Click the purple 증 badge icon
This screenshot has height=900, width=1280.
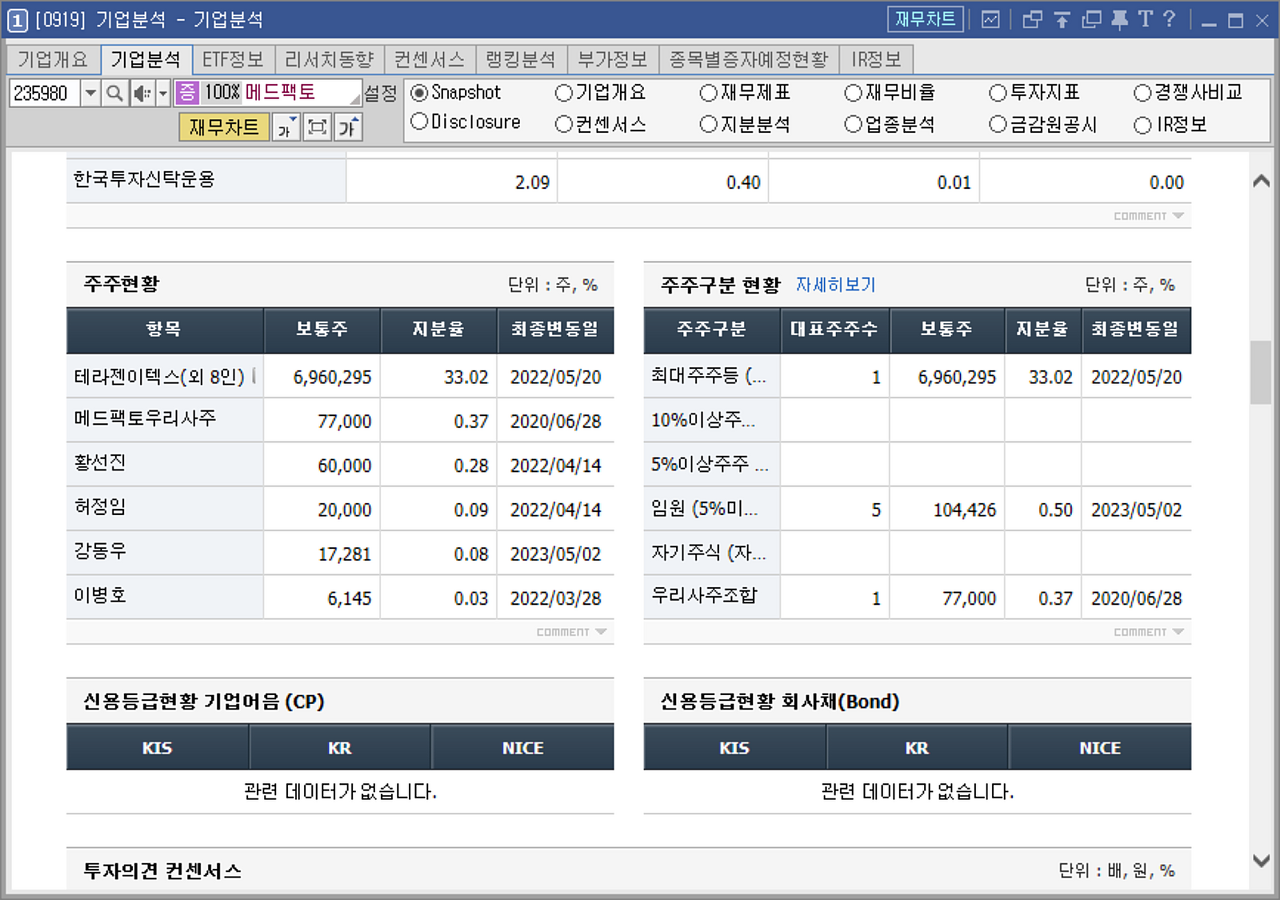[187, 93]
